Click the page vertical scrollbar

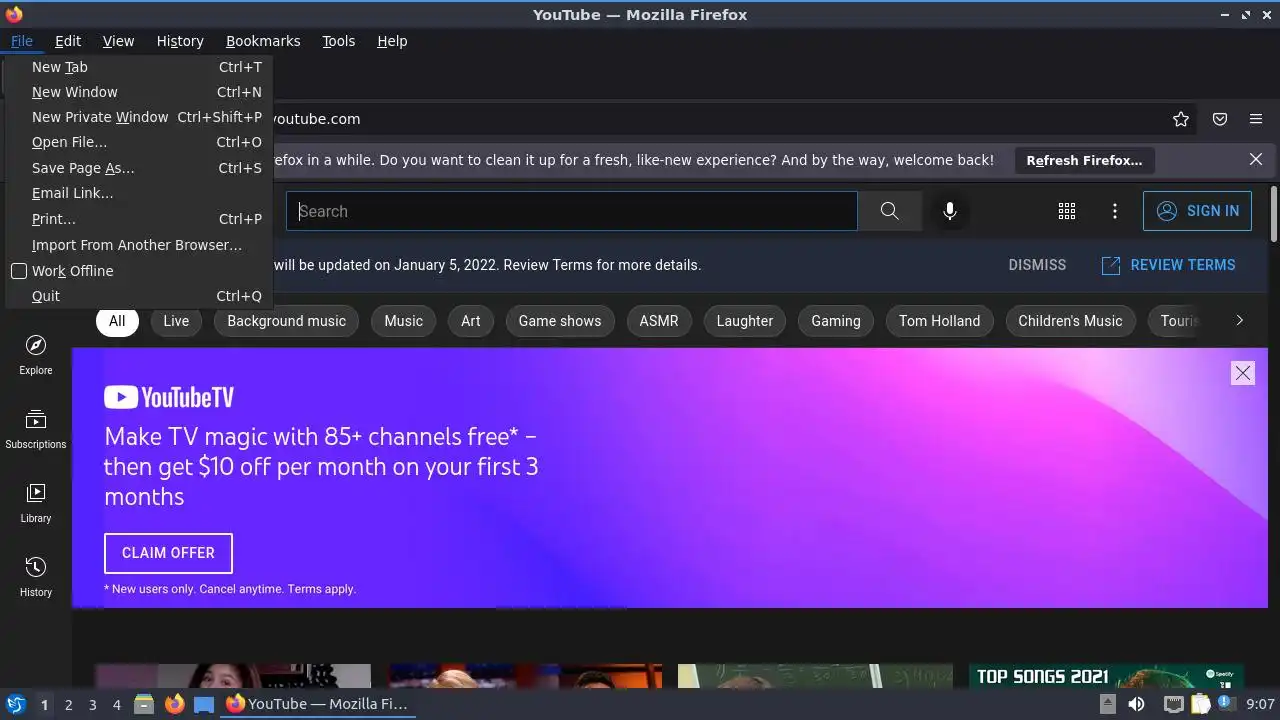[1274, 213]
